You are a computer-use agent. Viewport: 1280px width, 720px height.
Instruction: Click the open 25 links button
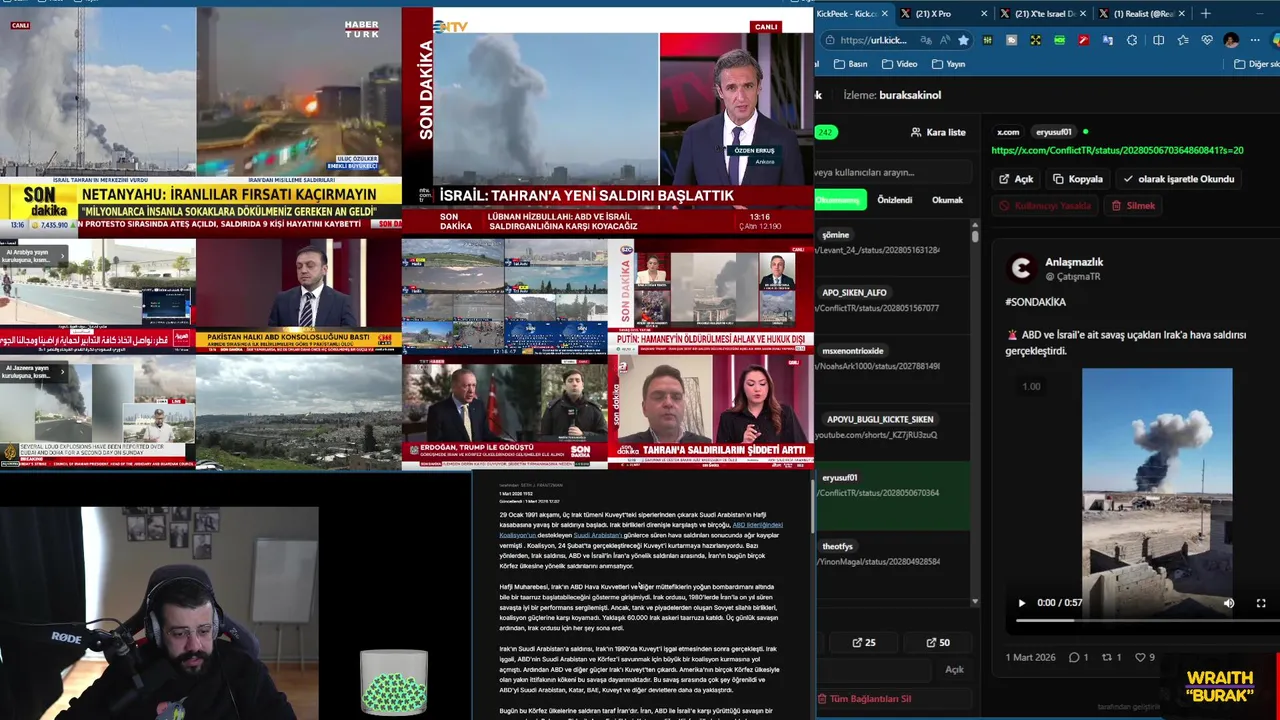point(864,642)
